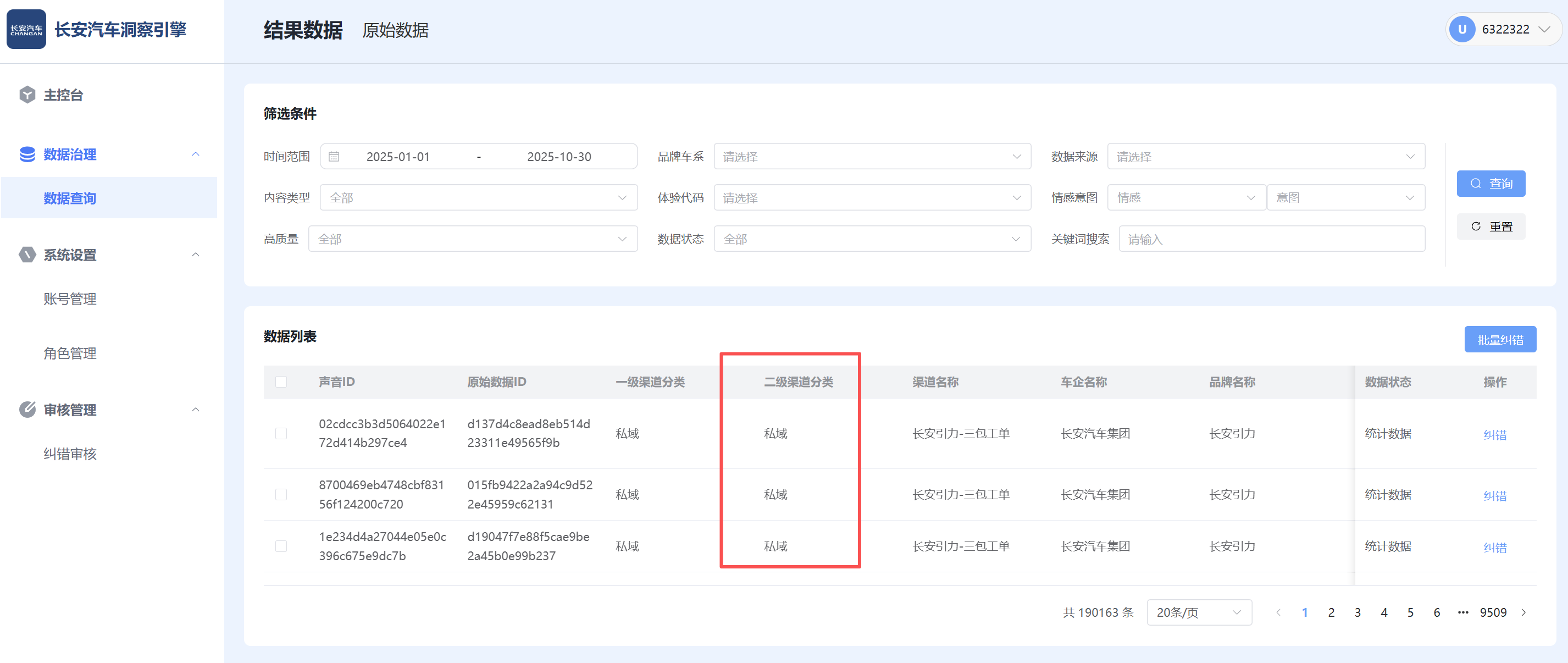
Task: Click the calendar icon in date range
Action: 334,157
